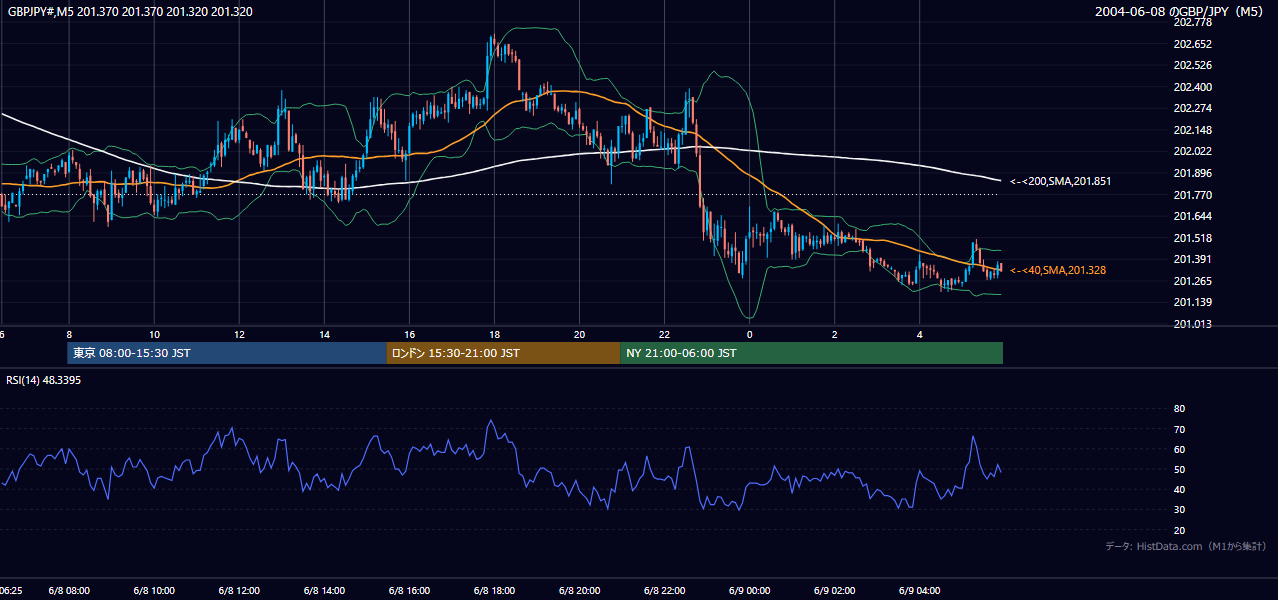Click price axis value 202.274
This screenshot has height=600, width=1278.
pos(1192,108)
